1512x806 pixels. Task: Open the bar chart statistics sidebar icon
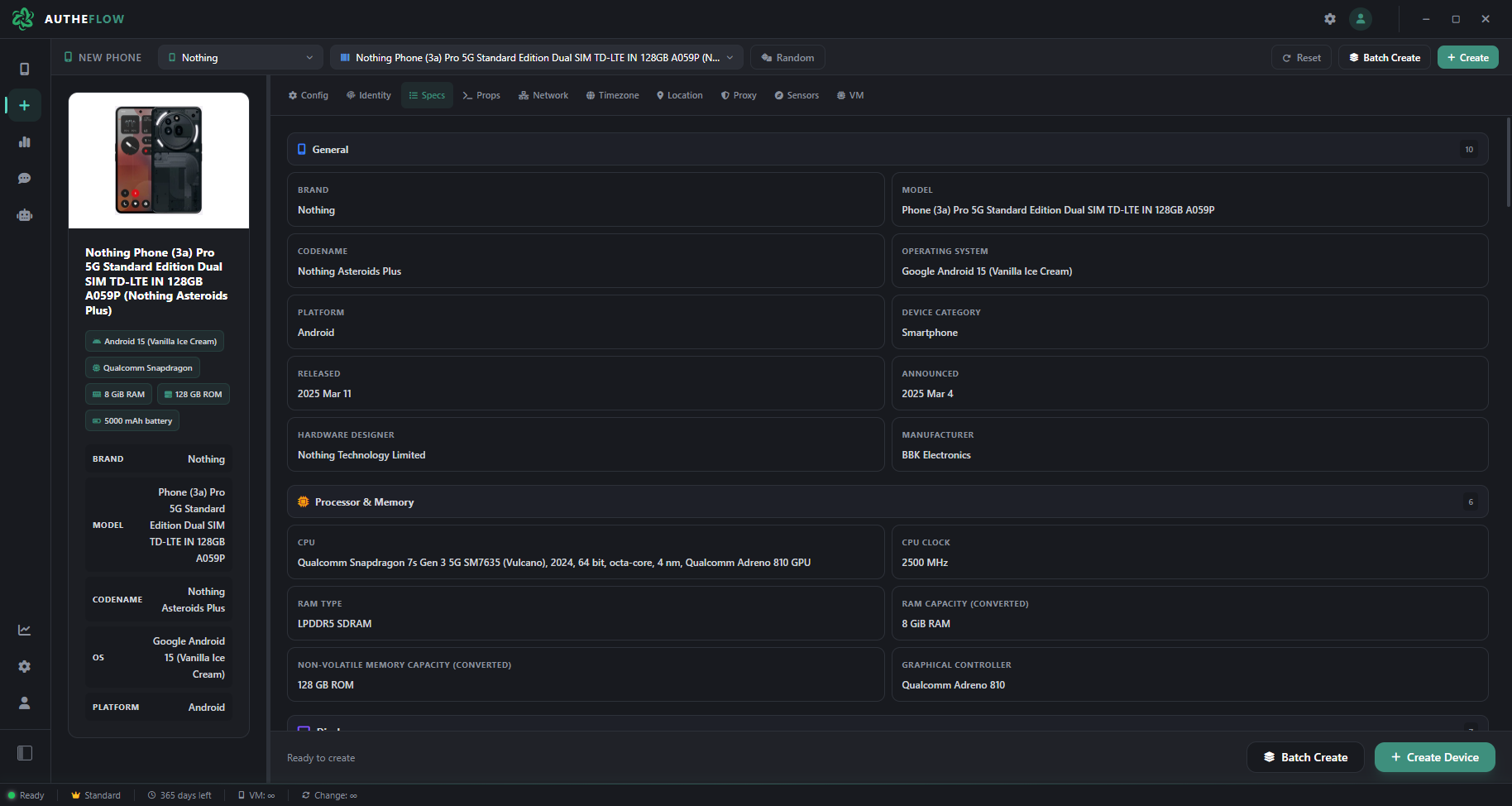point(25,142)
